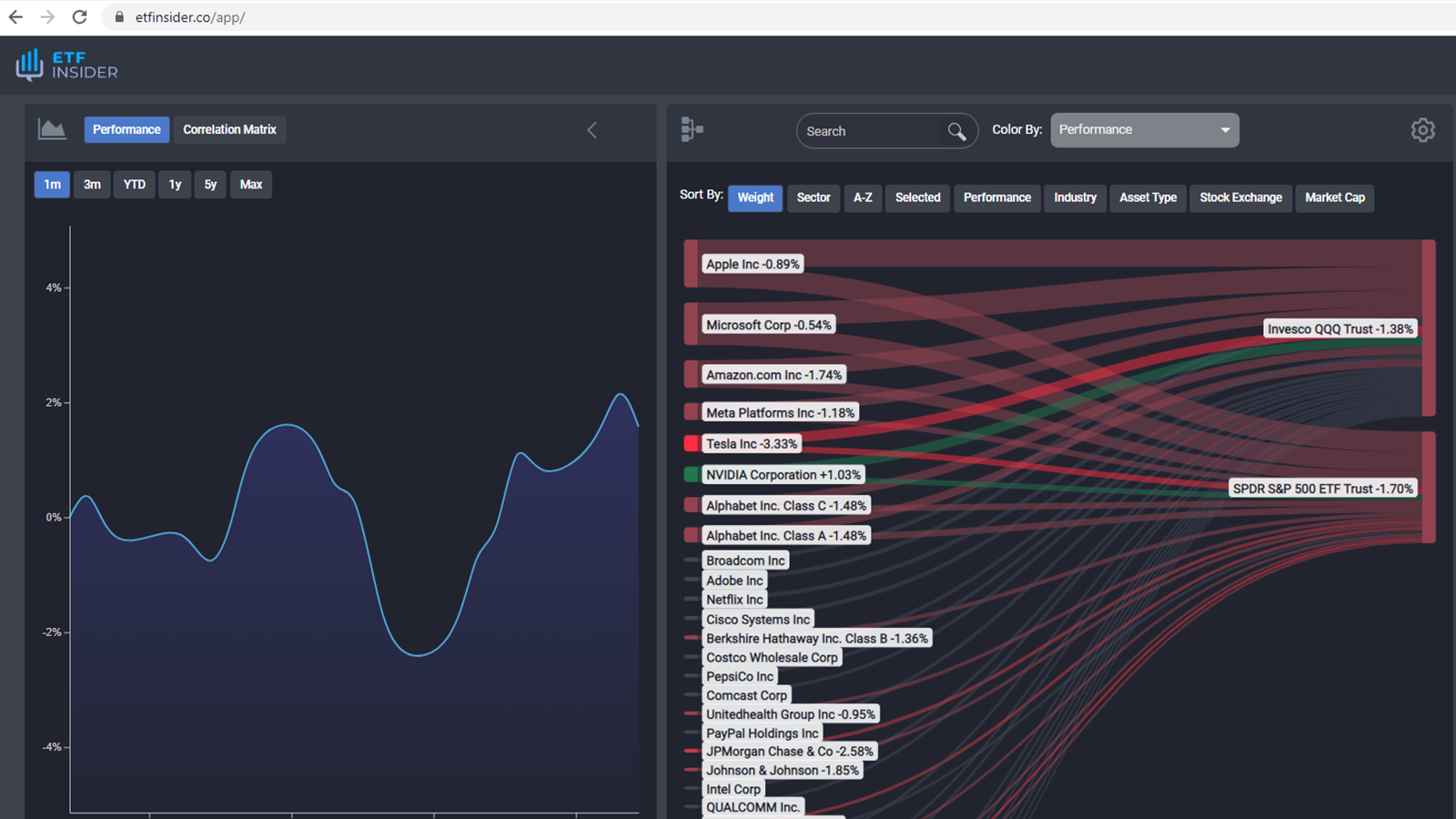
Task: Click the Sankey diagram layout icon
Action: click(x=692, y=129)
